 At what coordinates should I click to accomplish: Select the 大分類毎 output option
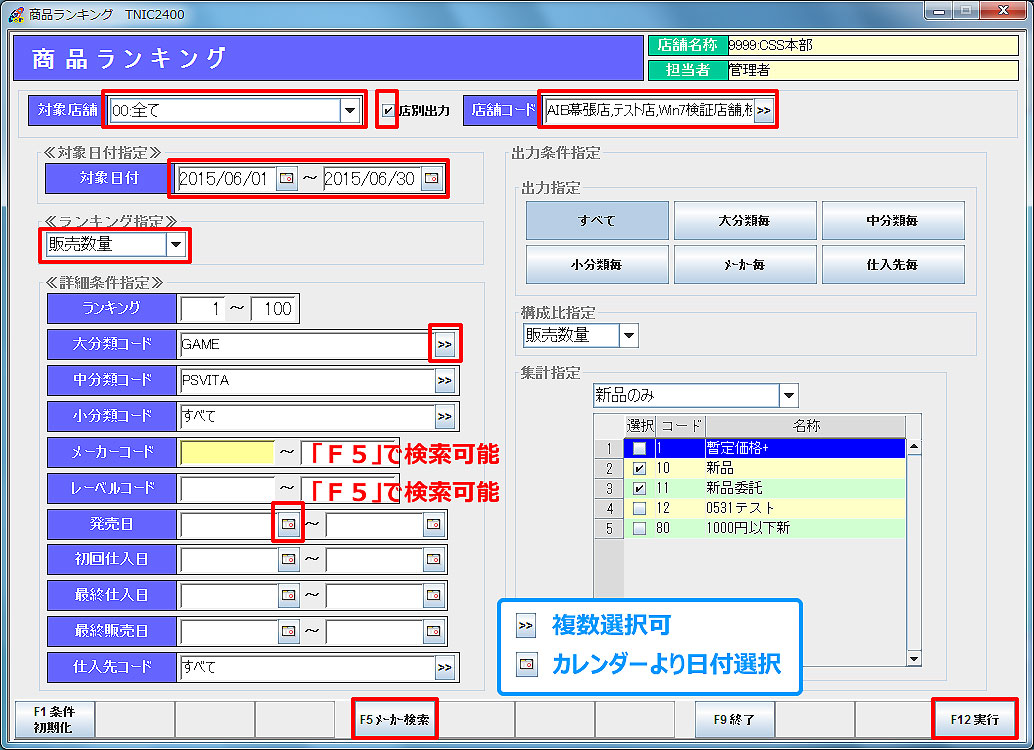(744, 221)
